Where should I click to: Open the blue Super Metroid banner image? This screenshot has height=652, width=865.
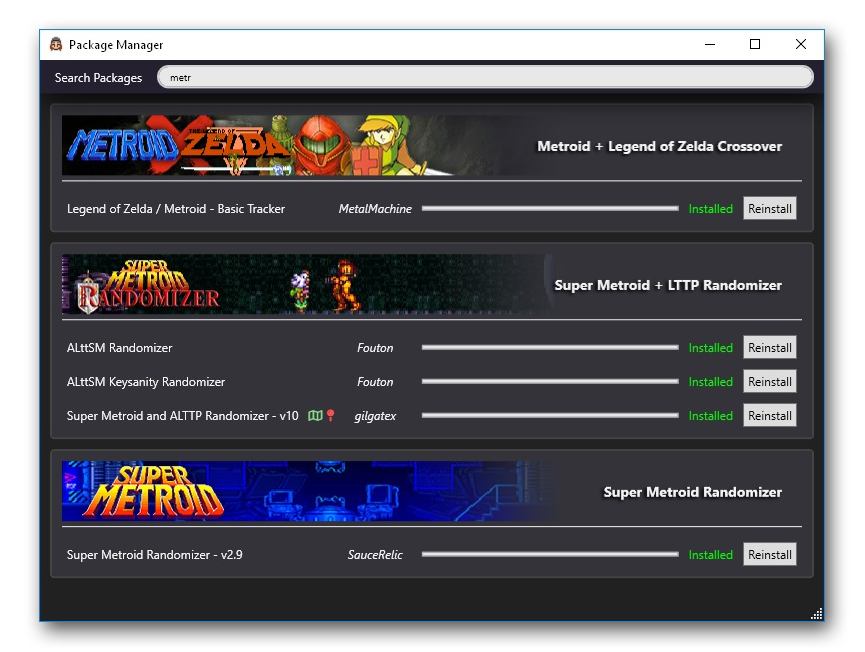[306, 491]
